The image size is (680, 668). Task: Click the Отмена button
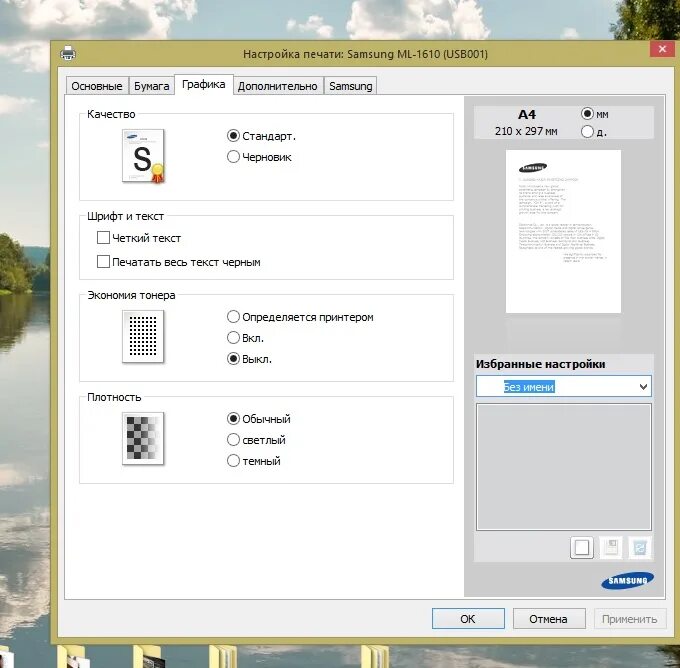(549, 619)
